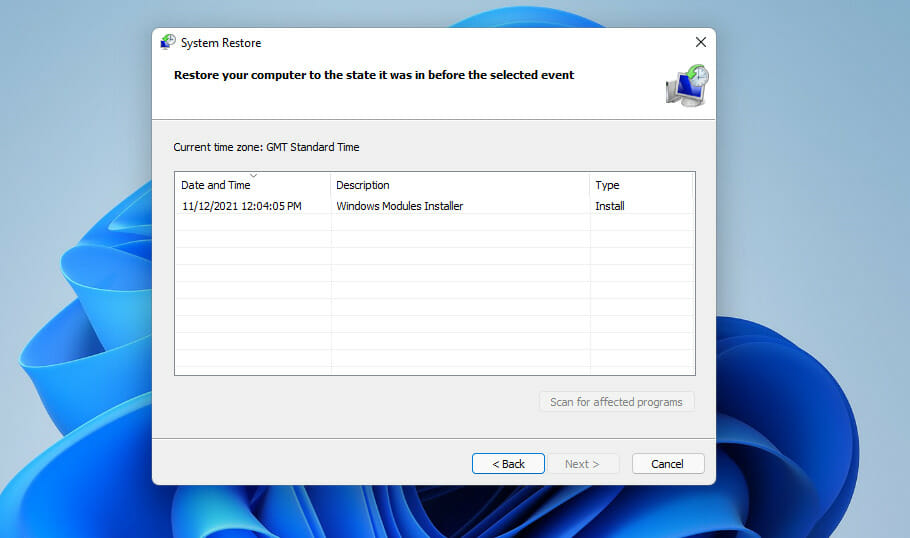
Task: Click the Windows Modules Installer description cell
Action: 400,206
